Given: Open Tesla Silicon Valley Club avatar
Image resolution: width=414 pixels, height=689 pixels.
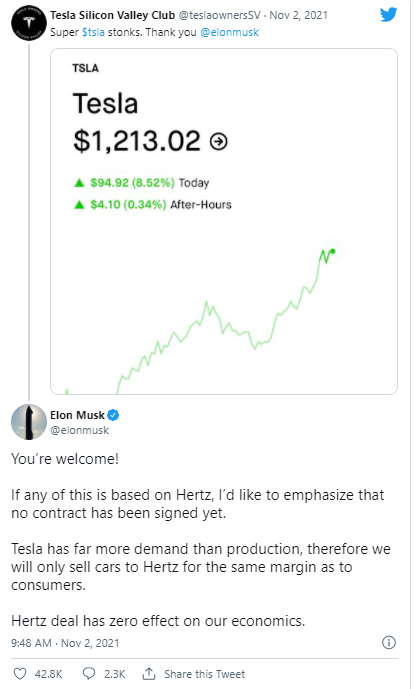Looking at the screenshot, I should 29,23.
